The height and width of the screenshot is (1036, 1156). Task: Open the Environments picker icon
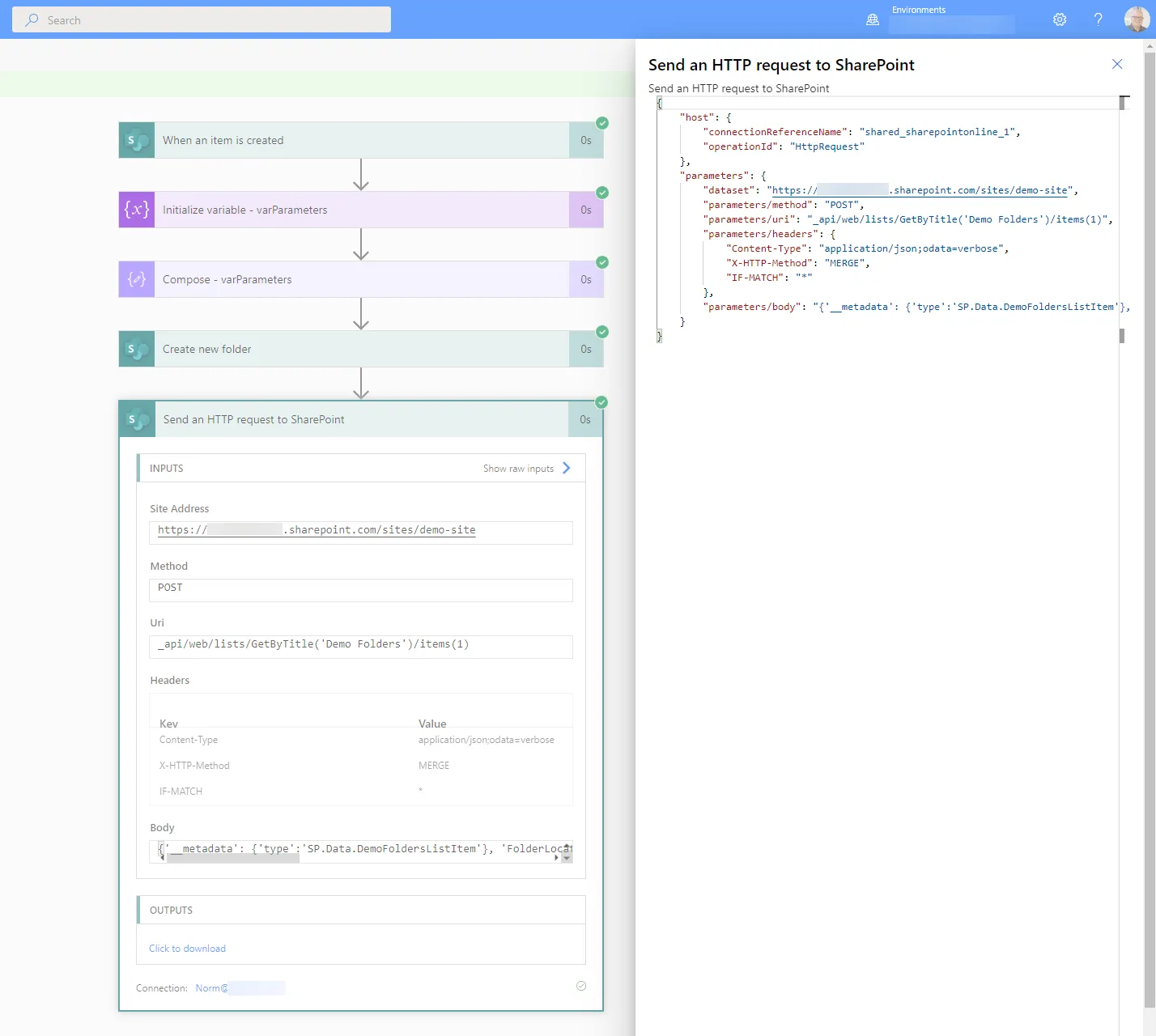click(873, 19)
